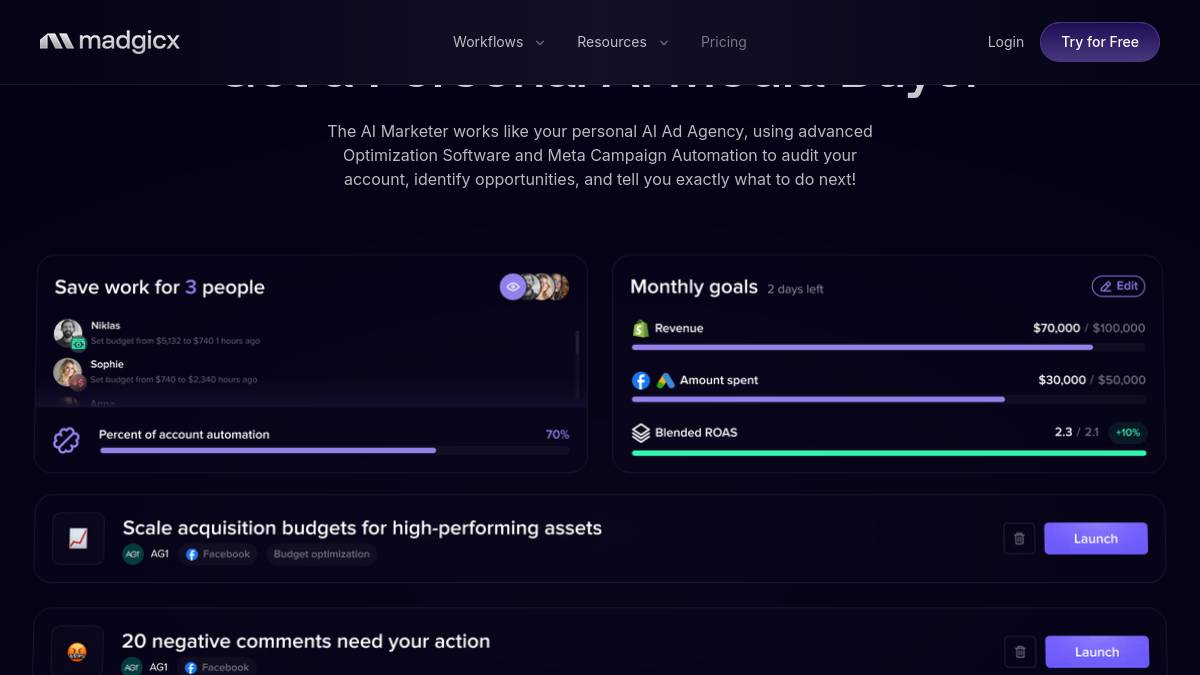Click AG1 logo on negative comments card
1200x675 pixels.
pyautogui.click(x=132, y=667)
